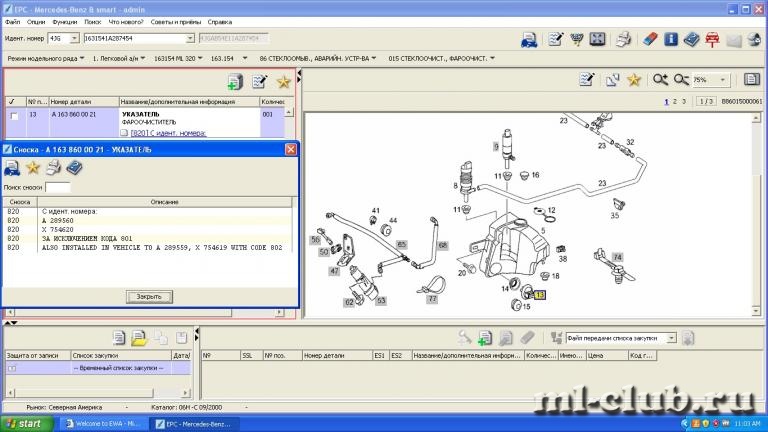
Task: Zoom in on the parts diagram
Action: 660,79
